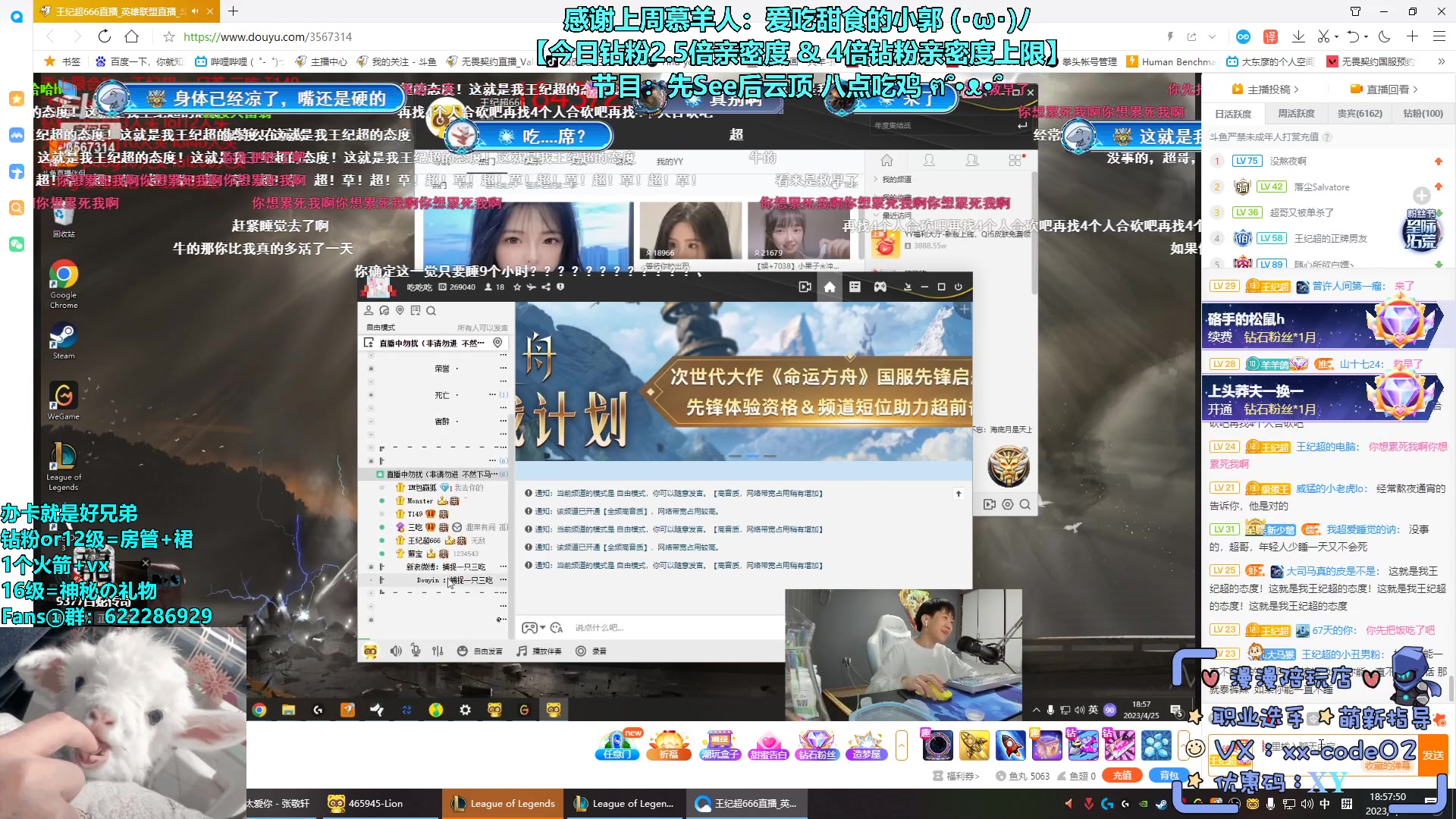Open 祈福 activity icon
This screenshot has width=1456, height=819.
point(668,745)
